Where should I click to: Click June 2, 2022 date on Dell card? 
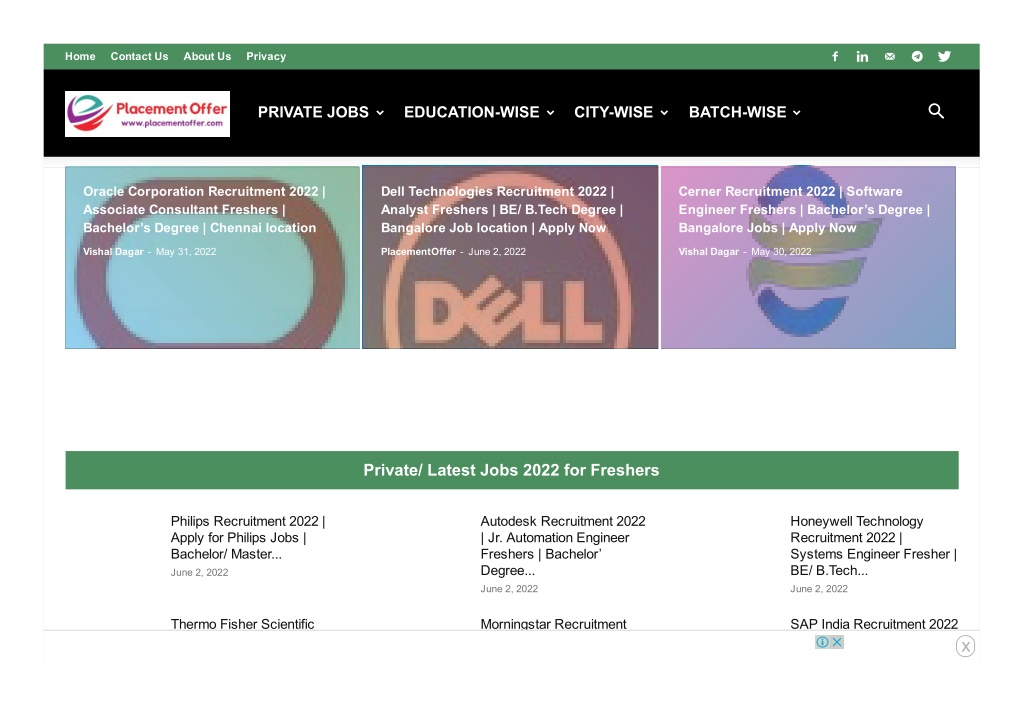coord(496,251)
